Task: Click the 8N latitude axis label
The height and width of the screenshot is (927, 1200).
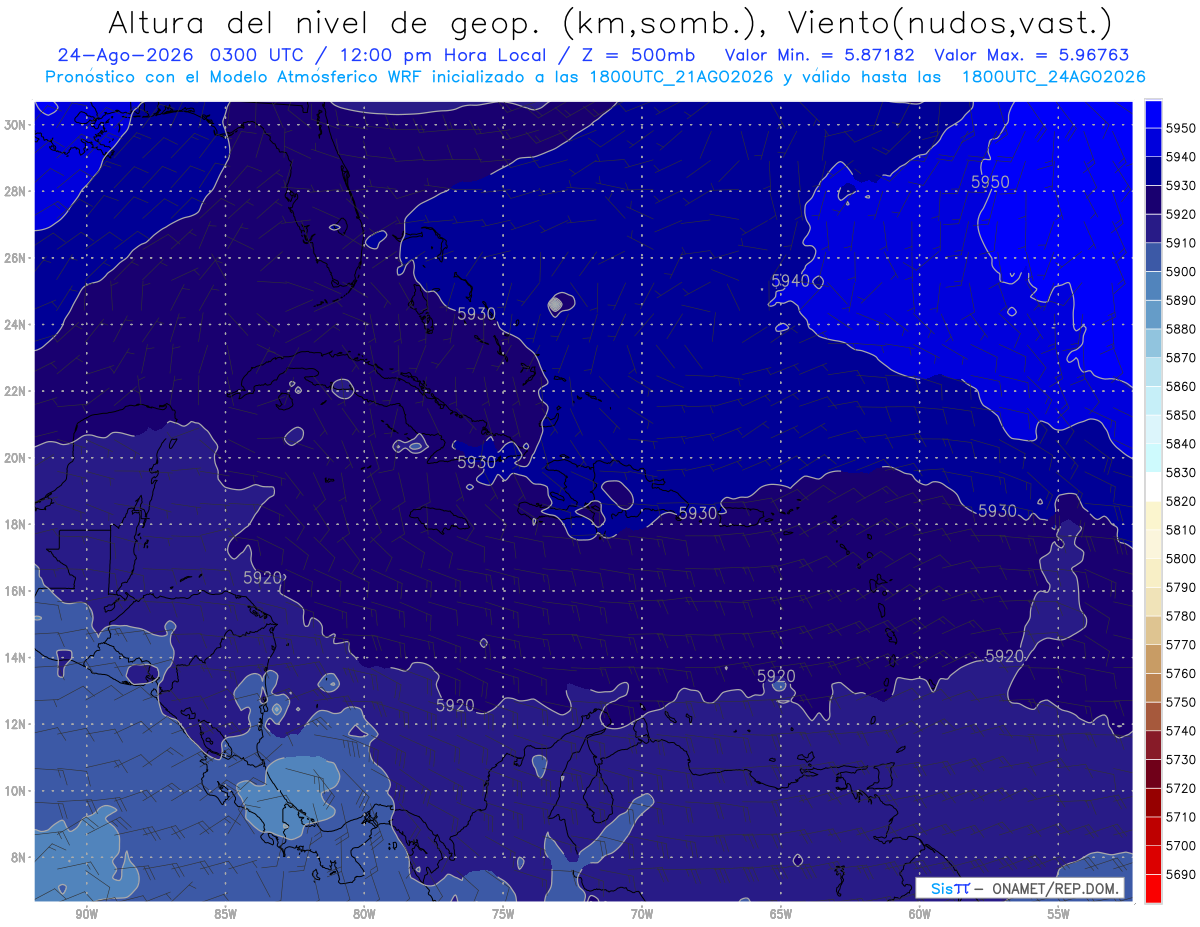Action: coord(18,857)
